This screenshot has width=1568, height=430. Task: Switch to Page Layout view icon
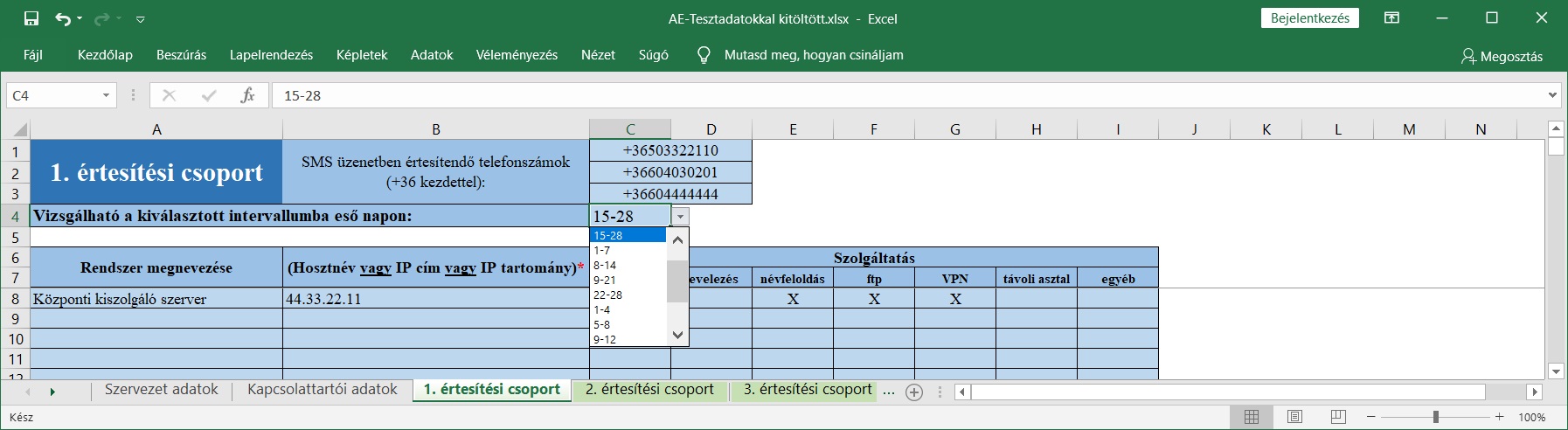pyautogui.click(x=1294, y=417)
